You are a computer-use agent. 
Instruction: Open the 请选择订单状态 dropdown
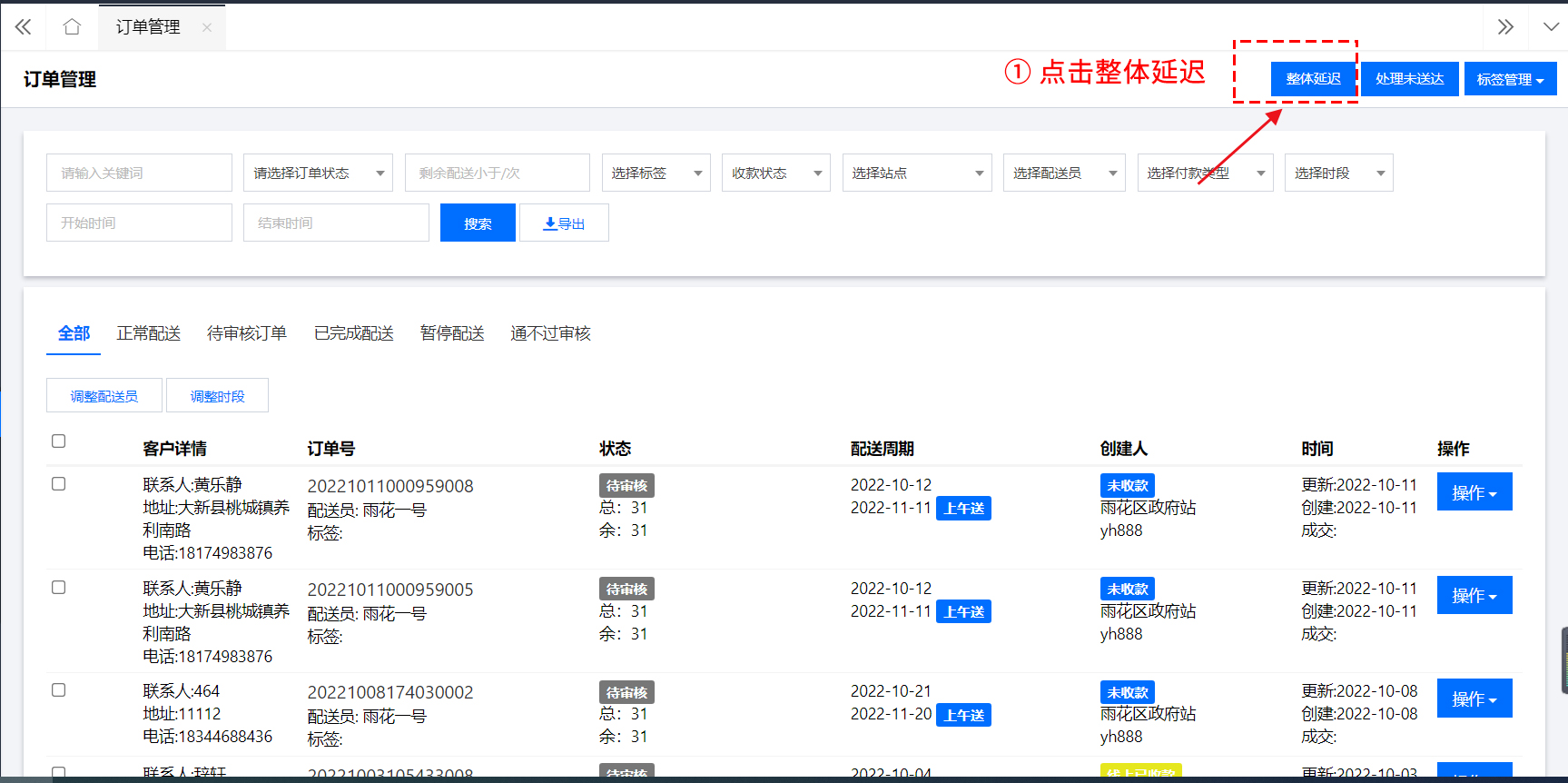click(x=318, y=173)
